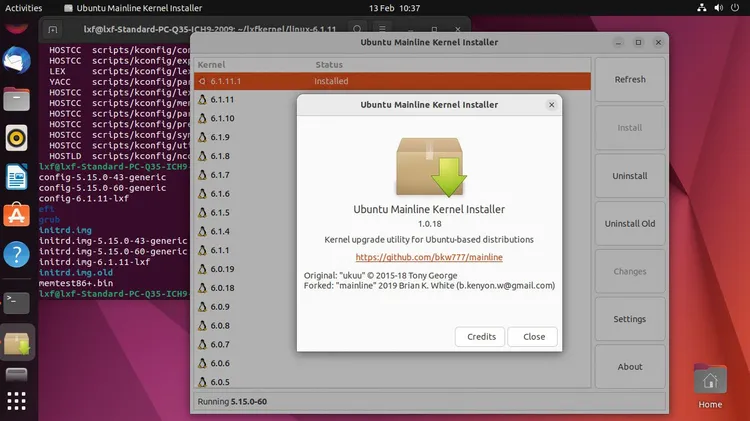Click the package icon in About dialog
750x421 pixels.
(x=431, y=167)
